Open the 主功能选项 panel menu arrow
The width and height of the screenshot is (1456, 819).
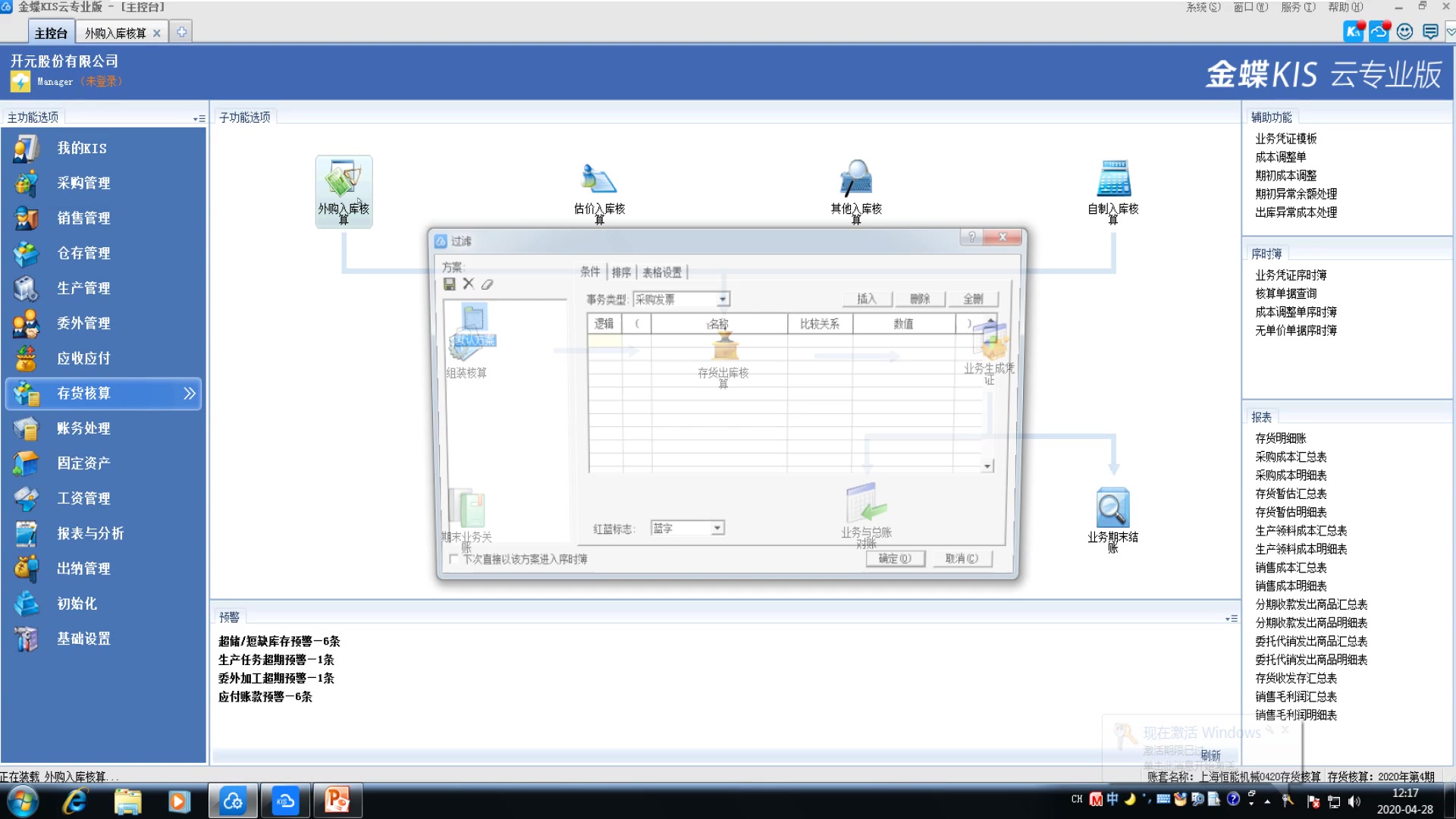coord(199,118)
